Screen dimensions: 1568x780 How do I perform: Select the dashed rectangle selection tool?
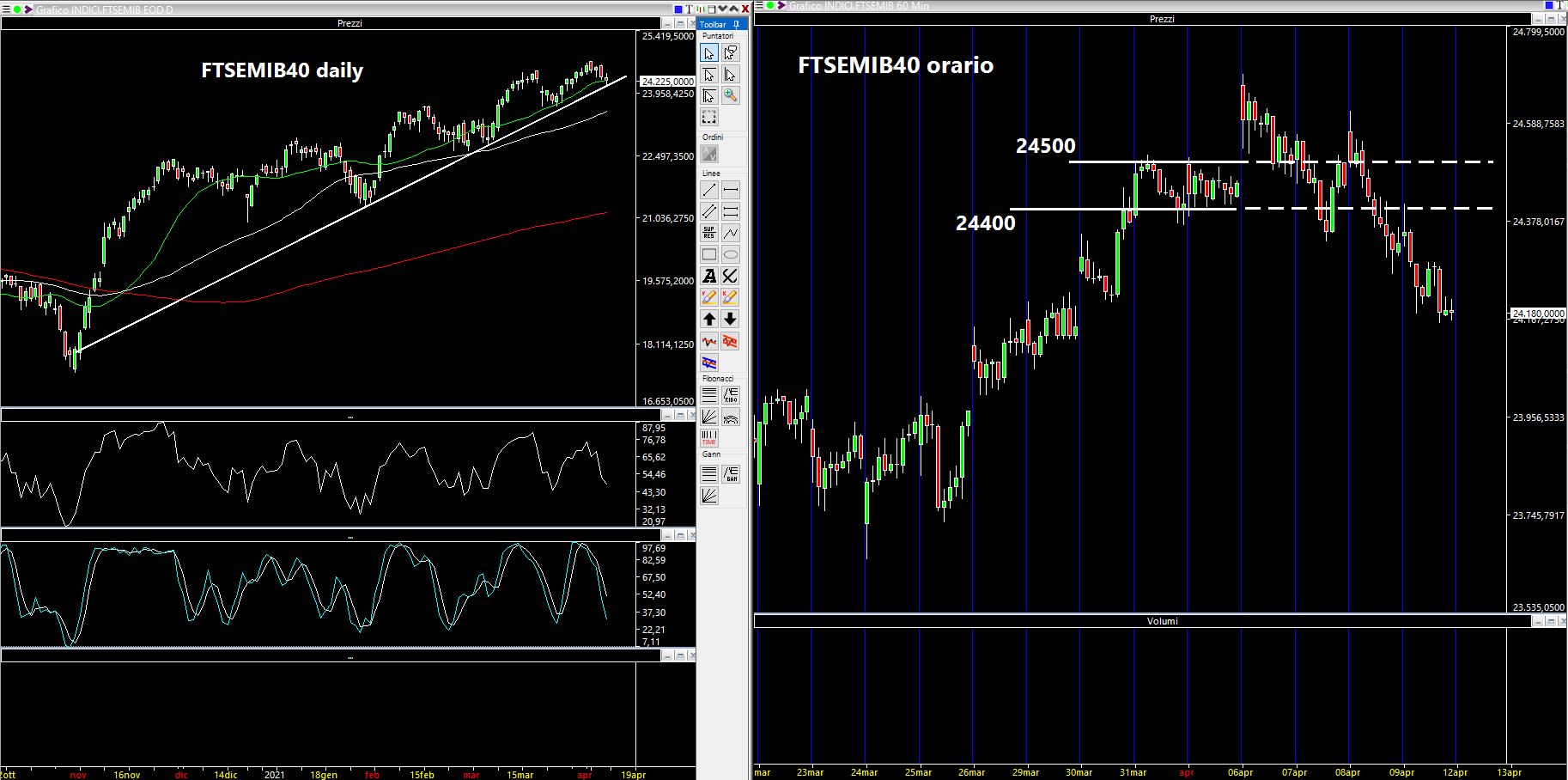(709, 117)
